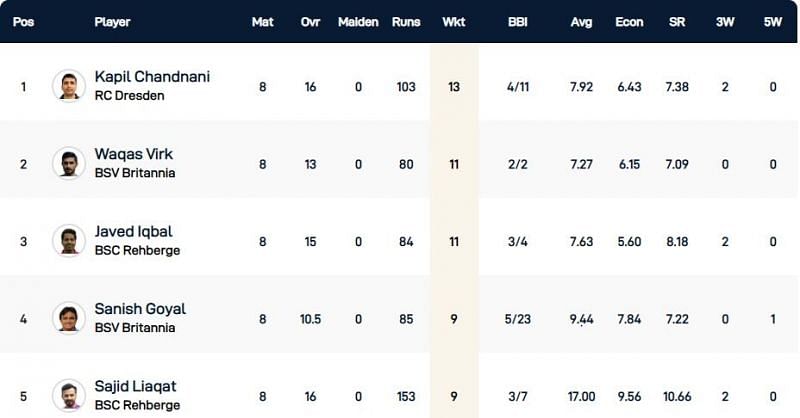Open Waqas Virk player name link
800x418 pixels.
click(x=133, y=154)
